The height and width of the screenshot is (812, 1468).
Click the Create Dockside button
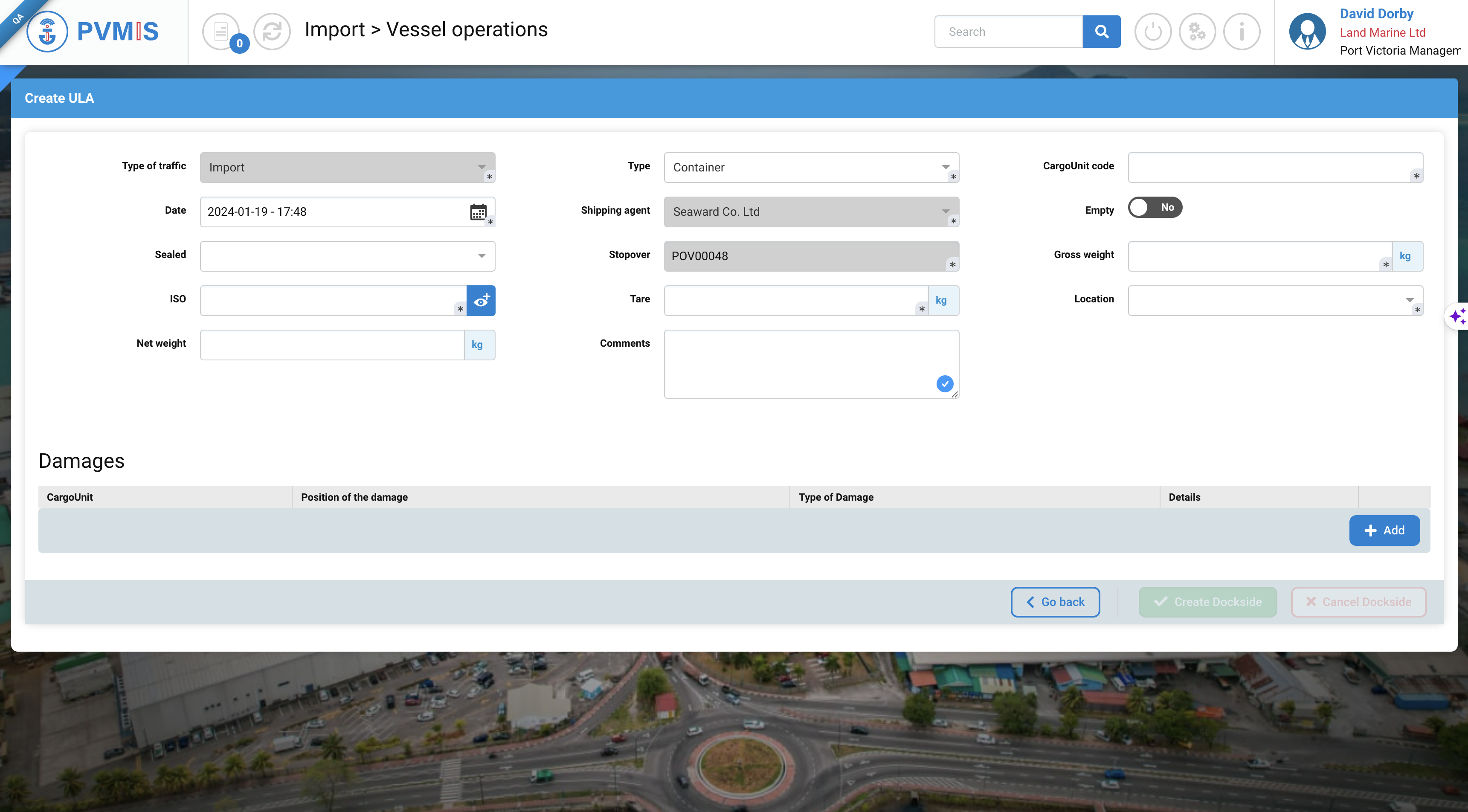1207,602
